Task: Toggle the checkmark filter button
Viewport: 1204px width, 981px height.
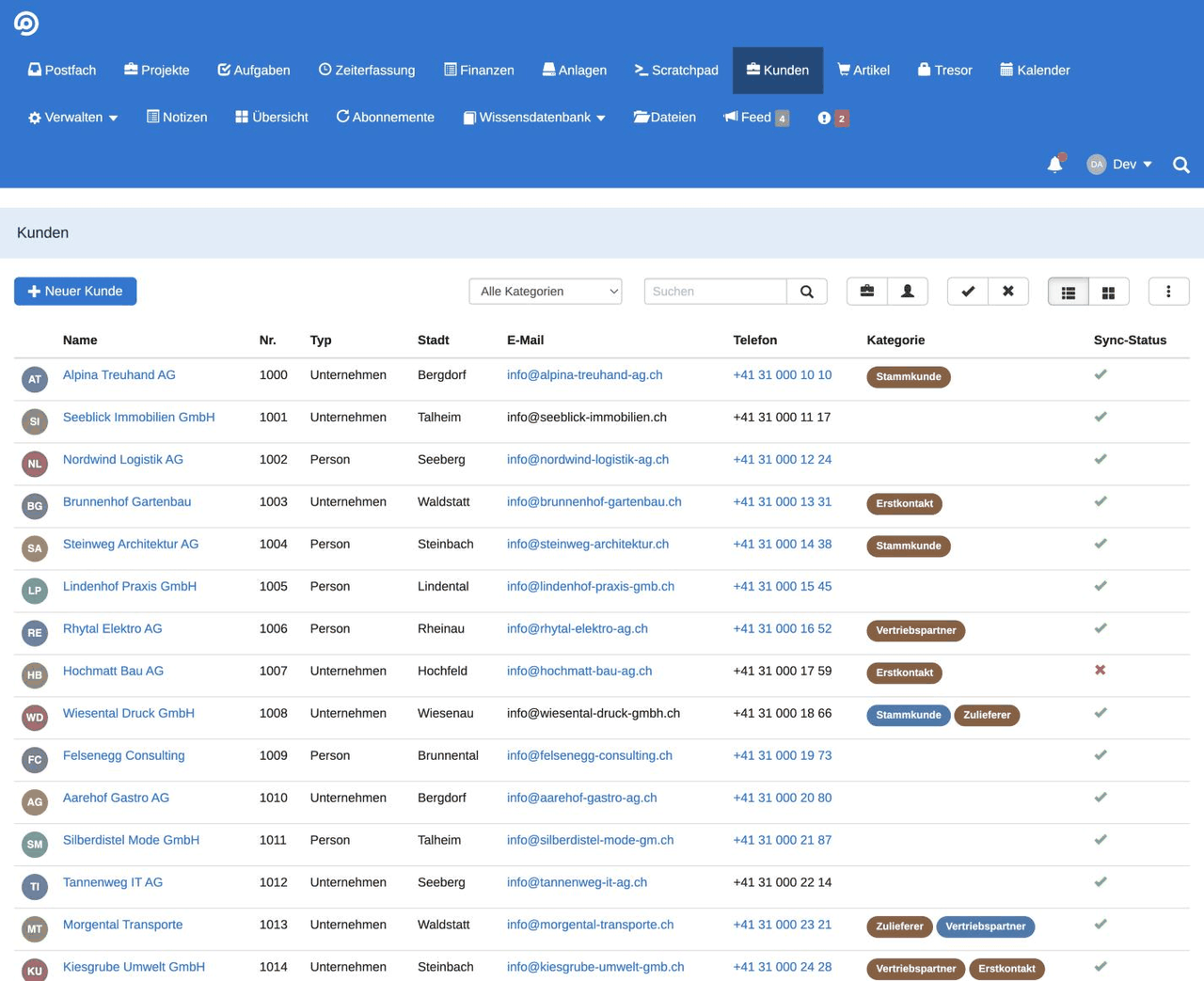Action: 968,292
